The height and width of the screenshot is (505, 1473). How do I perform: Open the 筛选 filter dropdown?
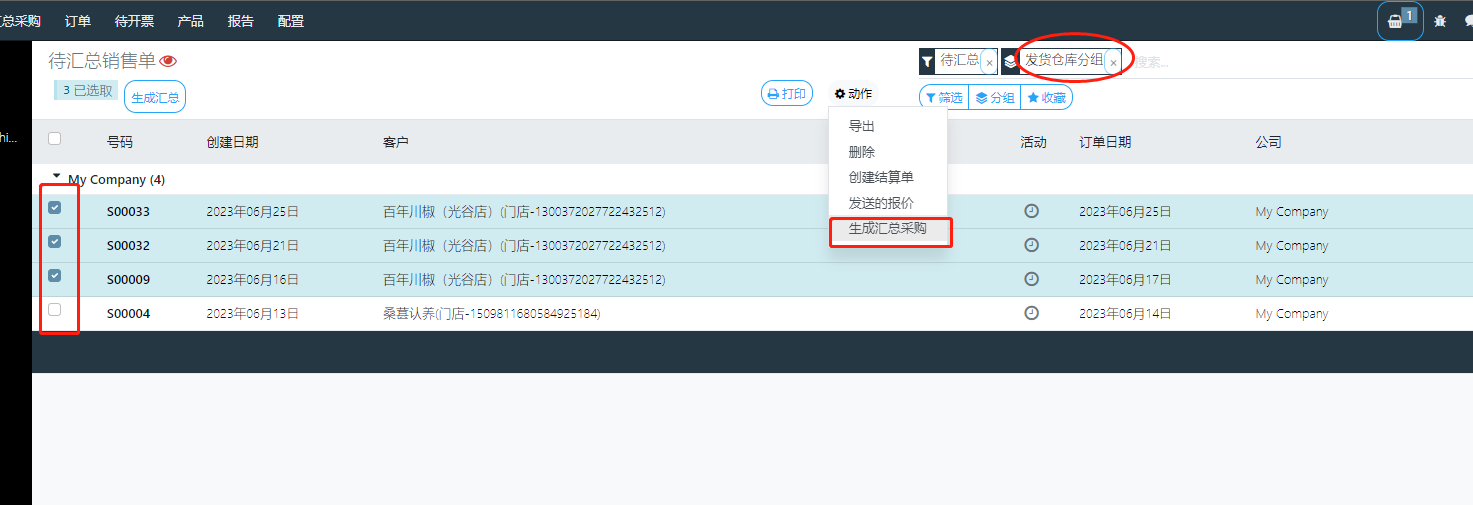[943, 97]
